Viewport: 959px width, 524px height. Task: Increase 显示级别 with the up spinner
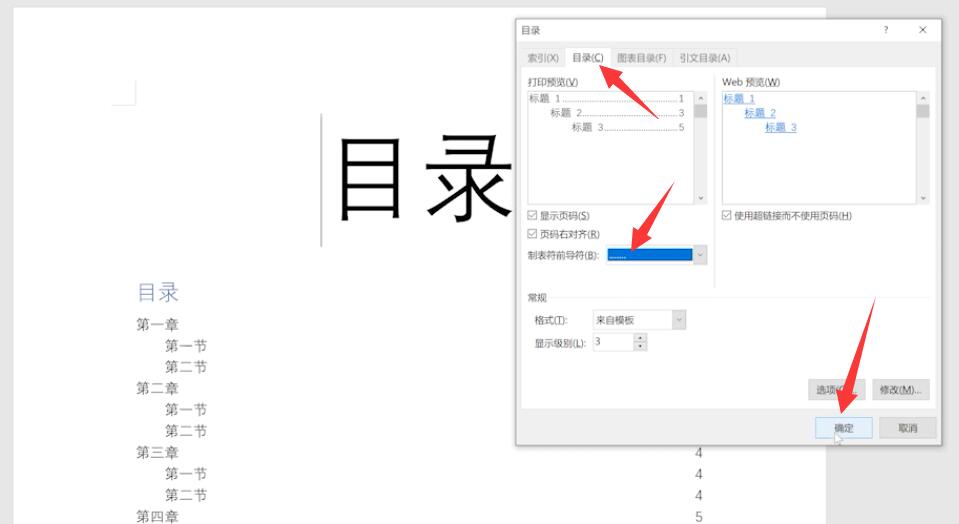coord(640,338)
